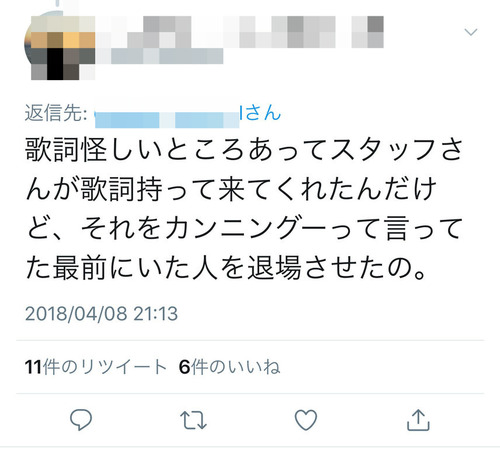Viewport: 500px width, 449px height.
Task: Tap the reply speech bubble icon
Action: tap(81, 420)
